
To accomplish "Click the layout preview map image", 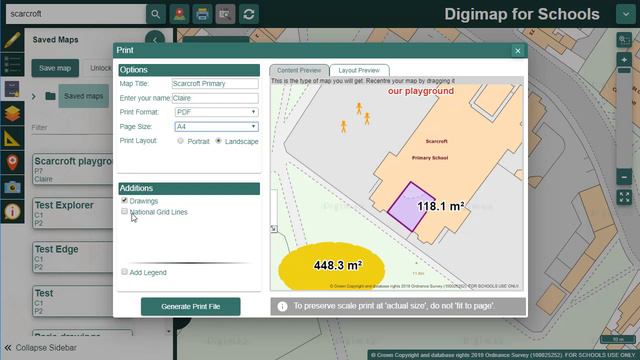I will [396, 187].
